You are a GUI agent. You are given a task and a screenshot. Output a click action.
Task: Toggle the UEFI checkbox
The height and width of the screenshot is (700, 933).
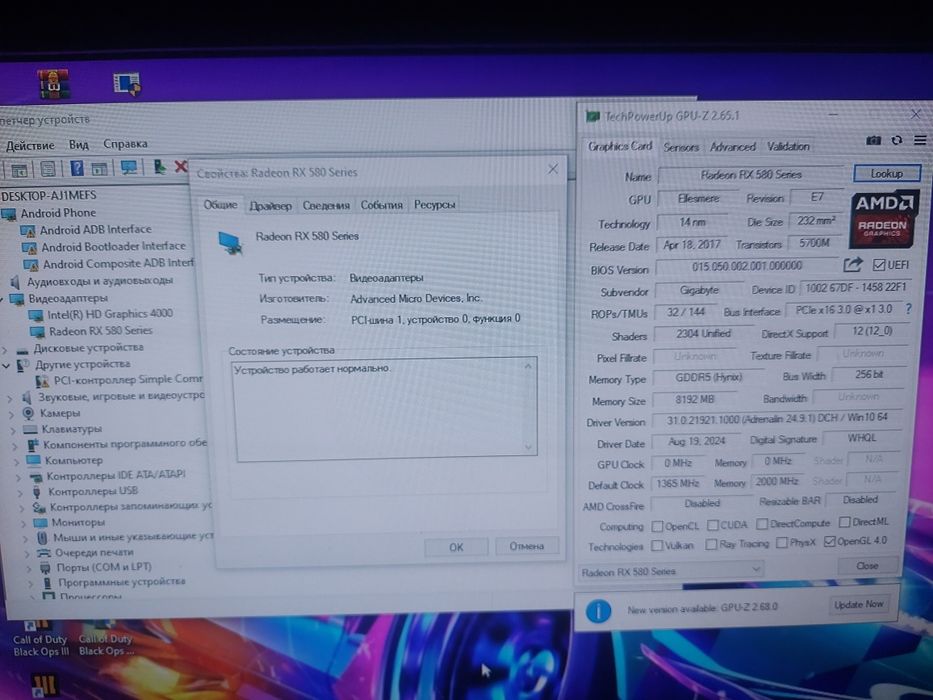point(878,265)
